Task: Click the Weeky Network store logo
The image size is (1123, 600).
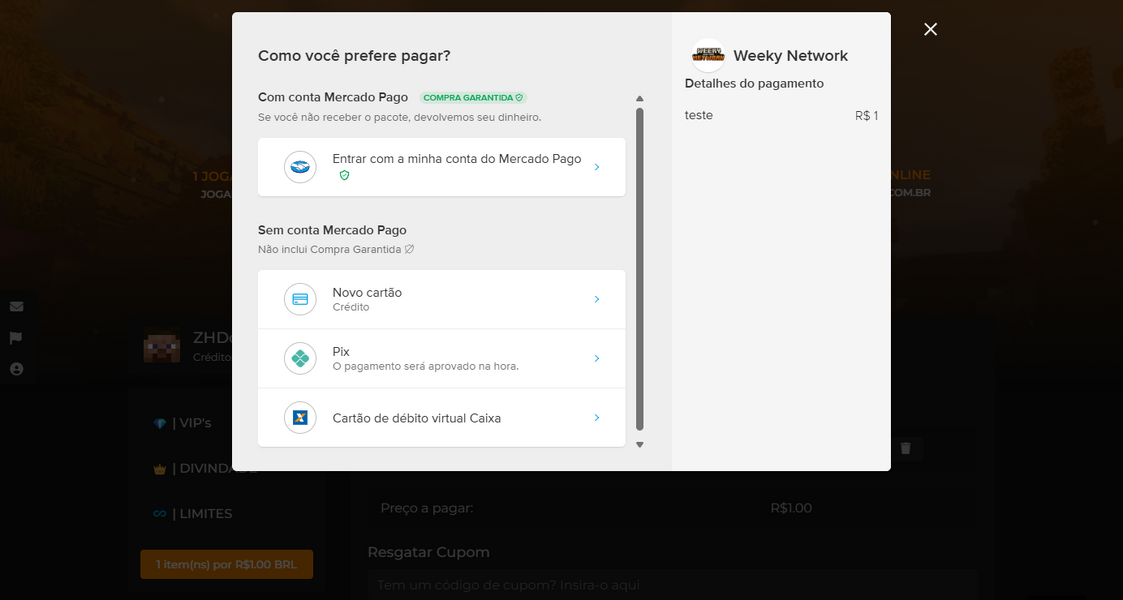Action: [708, 55]
